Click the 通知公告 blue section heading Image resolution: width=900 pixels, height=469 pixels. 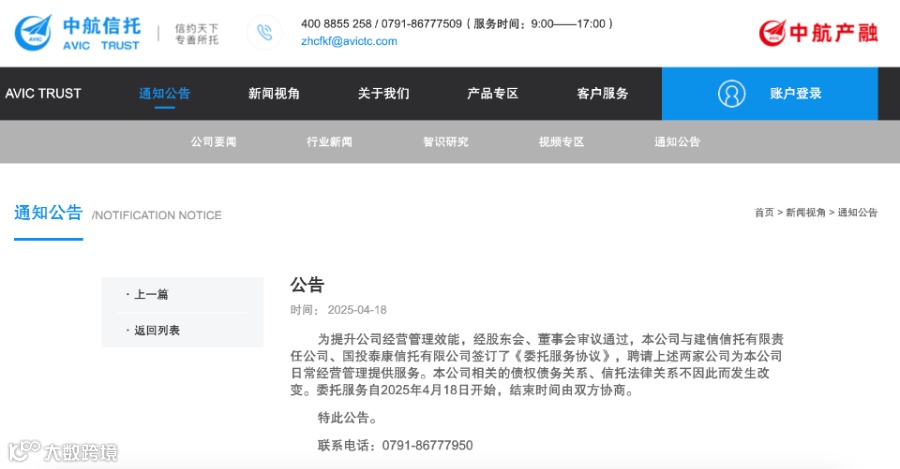[49, 213]
